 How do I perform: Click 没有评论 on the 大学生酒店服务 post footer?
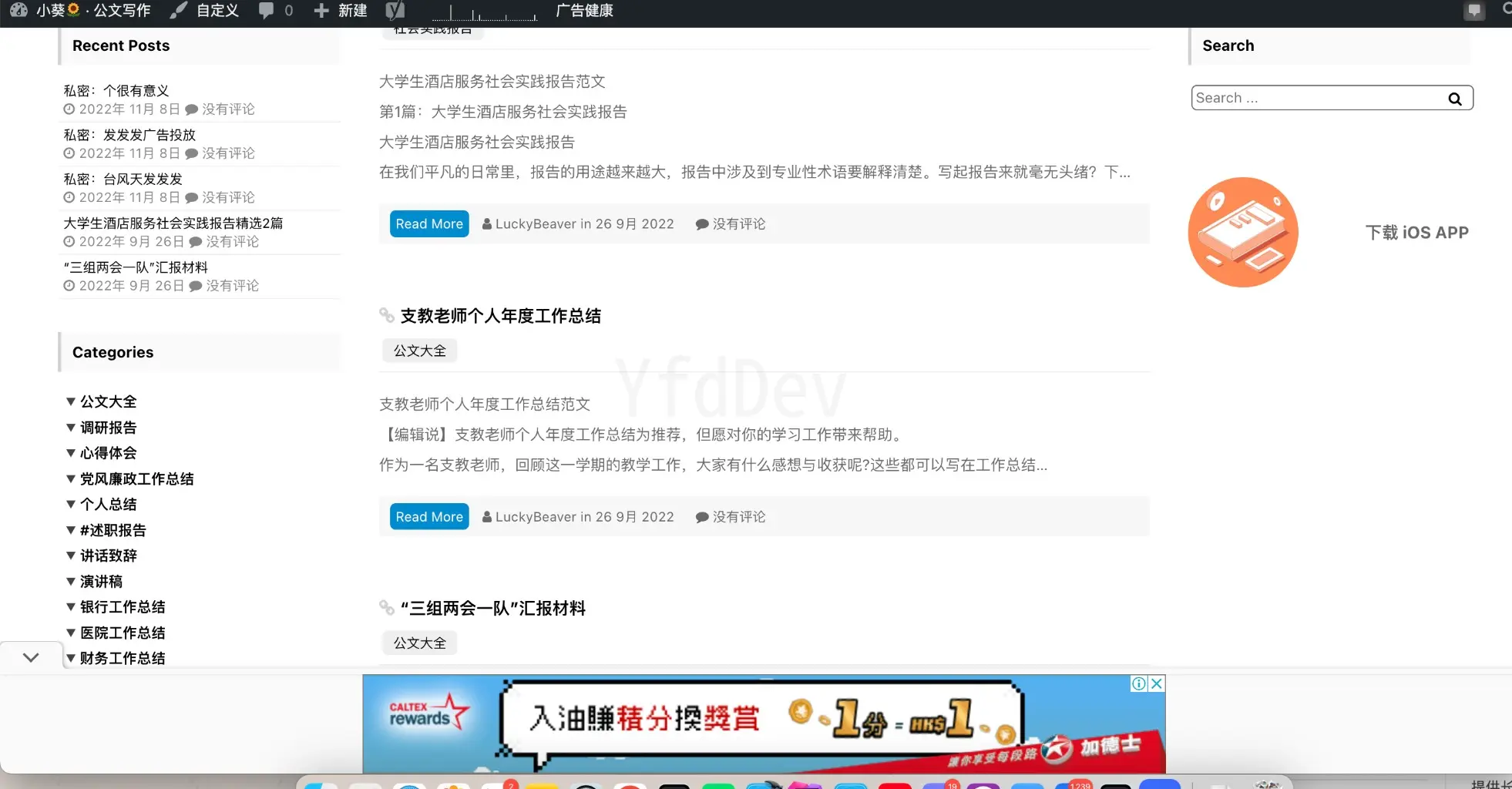coord(739,223)
